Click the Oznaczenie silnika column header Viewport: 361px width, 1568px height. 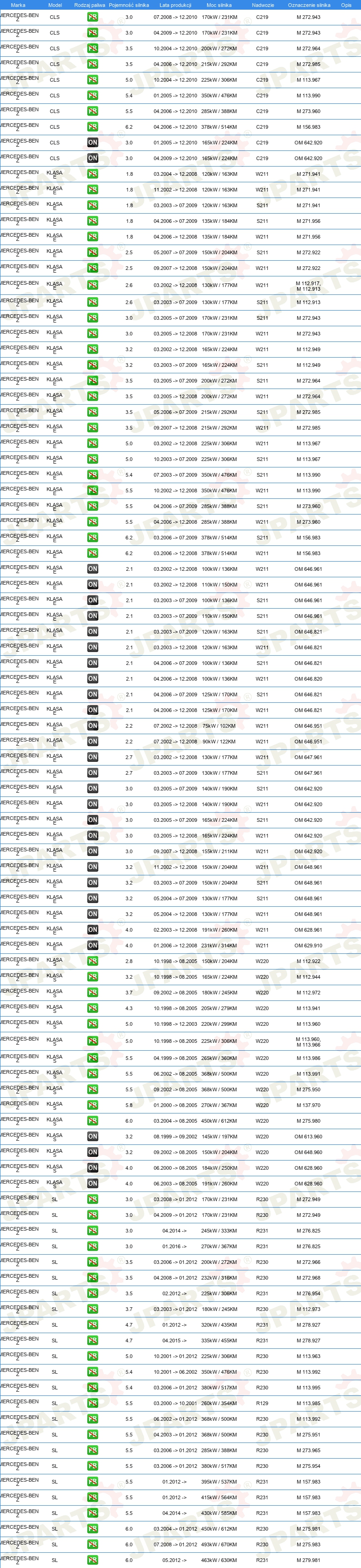coord(309,5)
